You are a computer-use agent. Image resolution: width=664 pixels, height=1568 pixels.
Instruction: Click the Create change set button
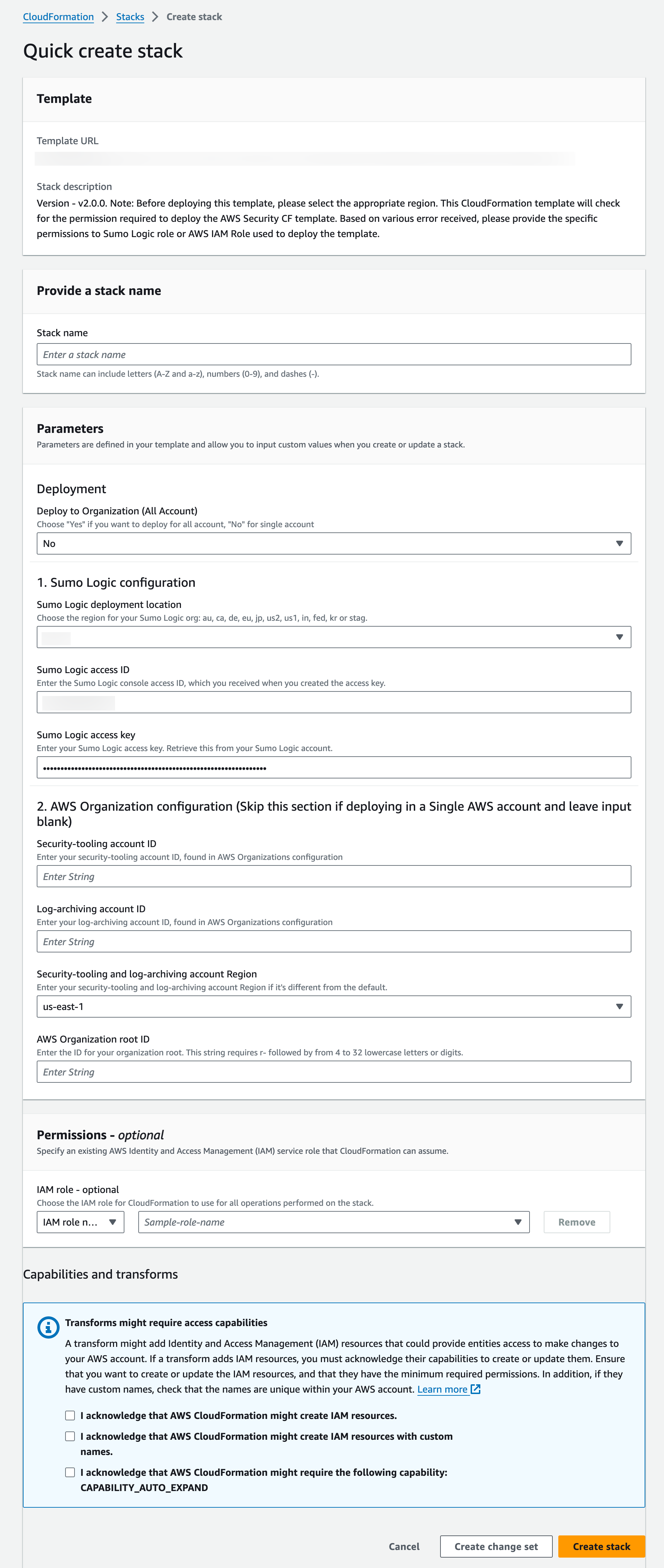click(x=497, y=1546)
